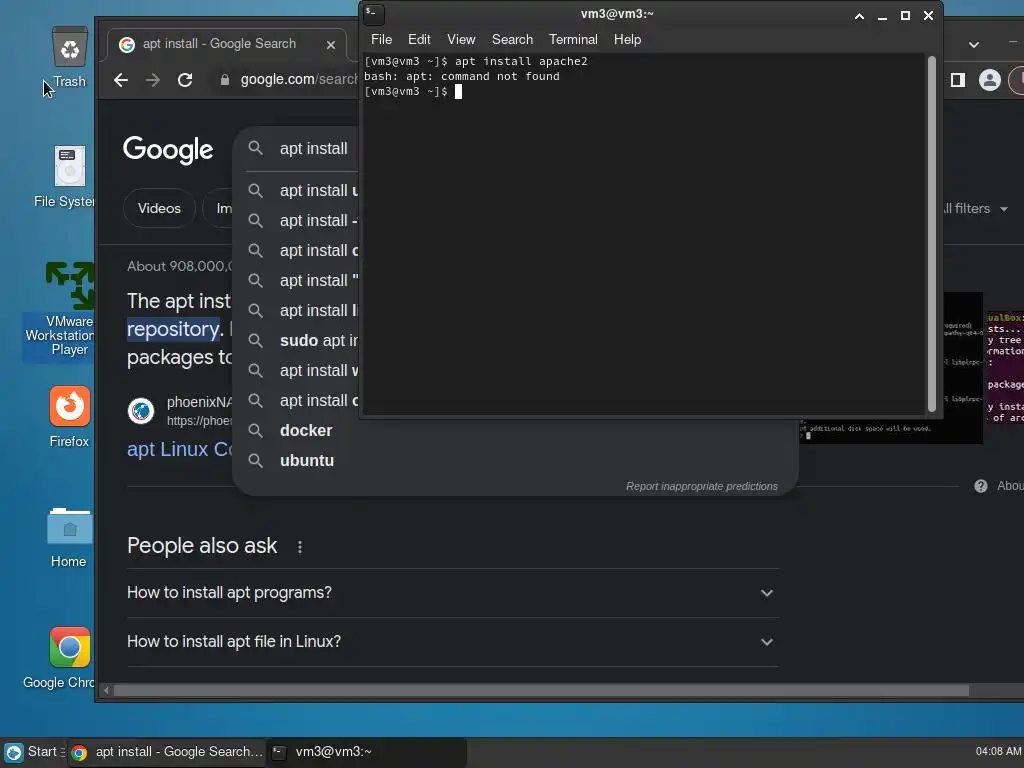Click search magnifier beside 'docker' suggestion
Viewport: 1024px width, 768px height.
pyautogui.click(x=255, y=430)
